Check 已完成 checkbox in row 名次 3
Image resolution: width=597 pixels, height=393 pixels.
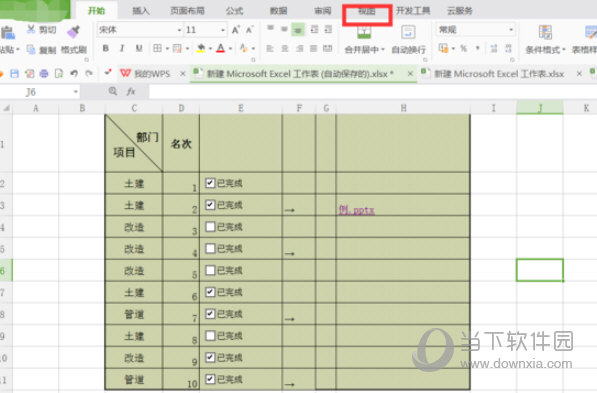point(210,227)
